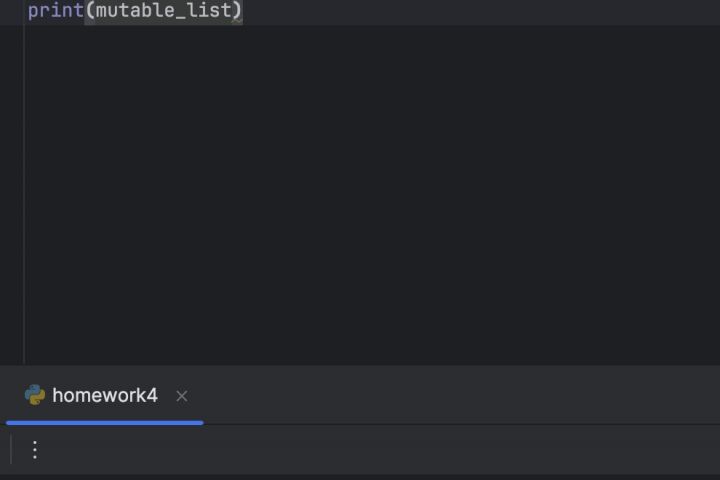This screenshot has width=720, height=480.
Task: Close the homework4 run tab
Action: (181, 396)
